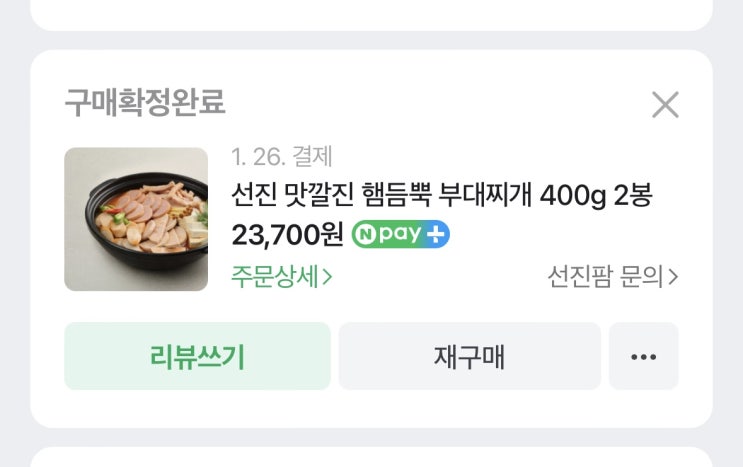
Task: Tap the Npay plus badge
Action: pyautogui.click(x=400, y=234)
